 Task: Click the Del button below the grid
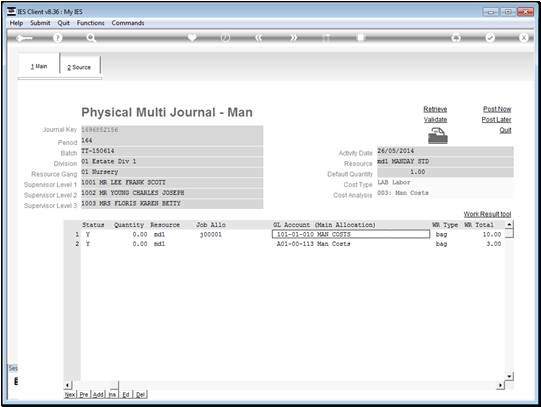click(x=140, y=395)
